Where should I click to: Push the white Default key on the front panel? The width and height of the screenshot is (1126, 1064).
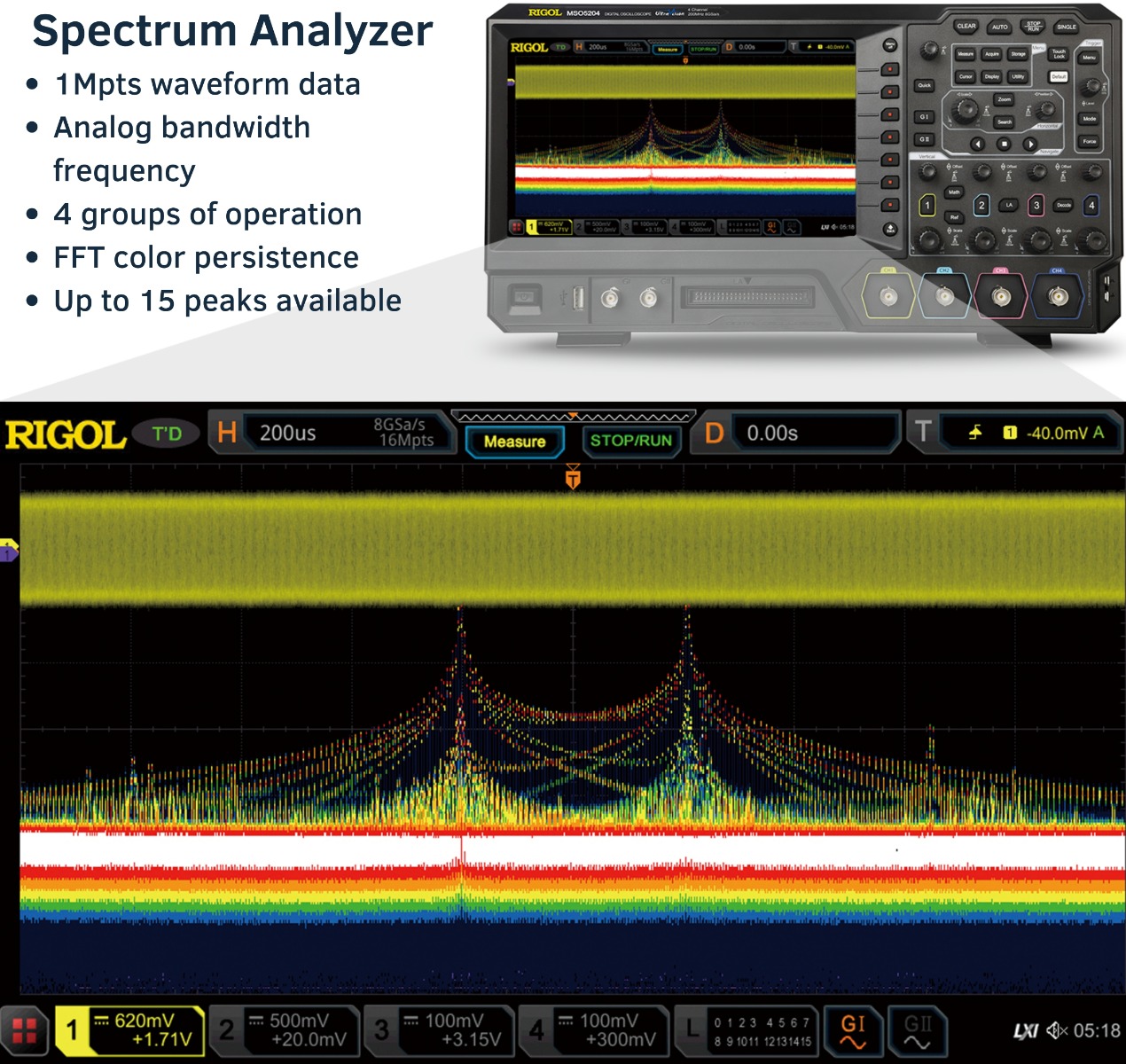pos(1059,76)
